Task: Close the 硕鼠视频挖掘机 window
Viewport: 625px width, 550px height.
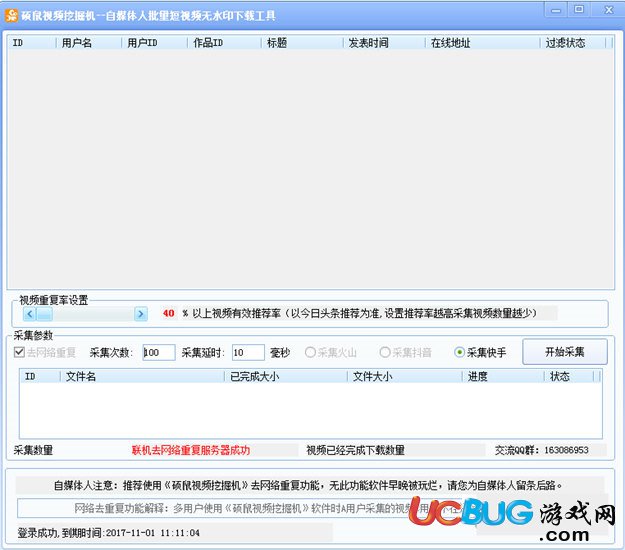Action: click(x=608, y=10)
